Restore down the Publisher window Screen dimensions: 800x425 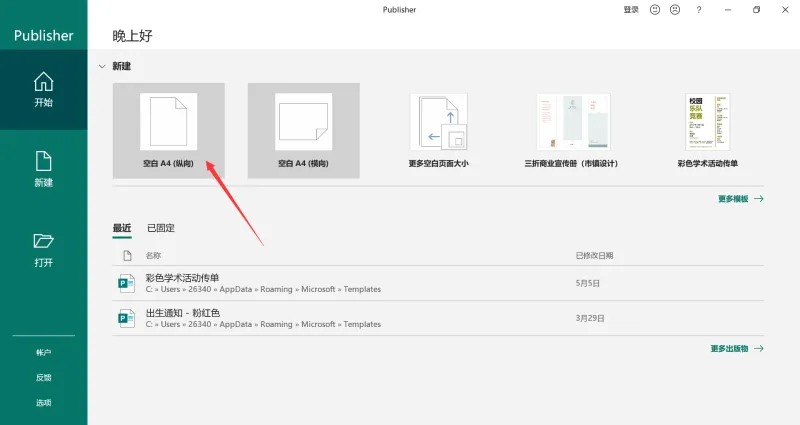(757, 10)
